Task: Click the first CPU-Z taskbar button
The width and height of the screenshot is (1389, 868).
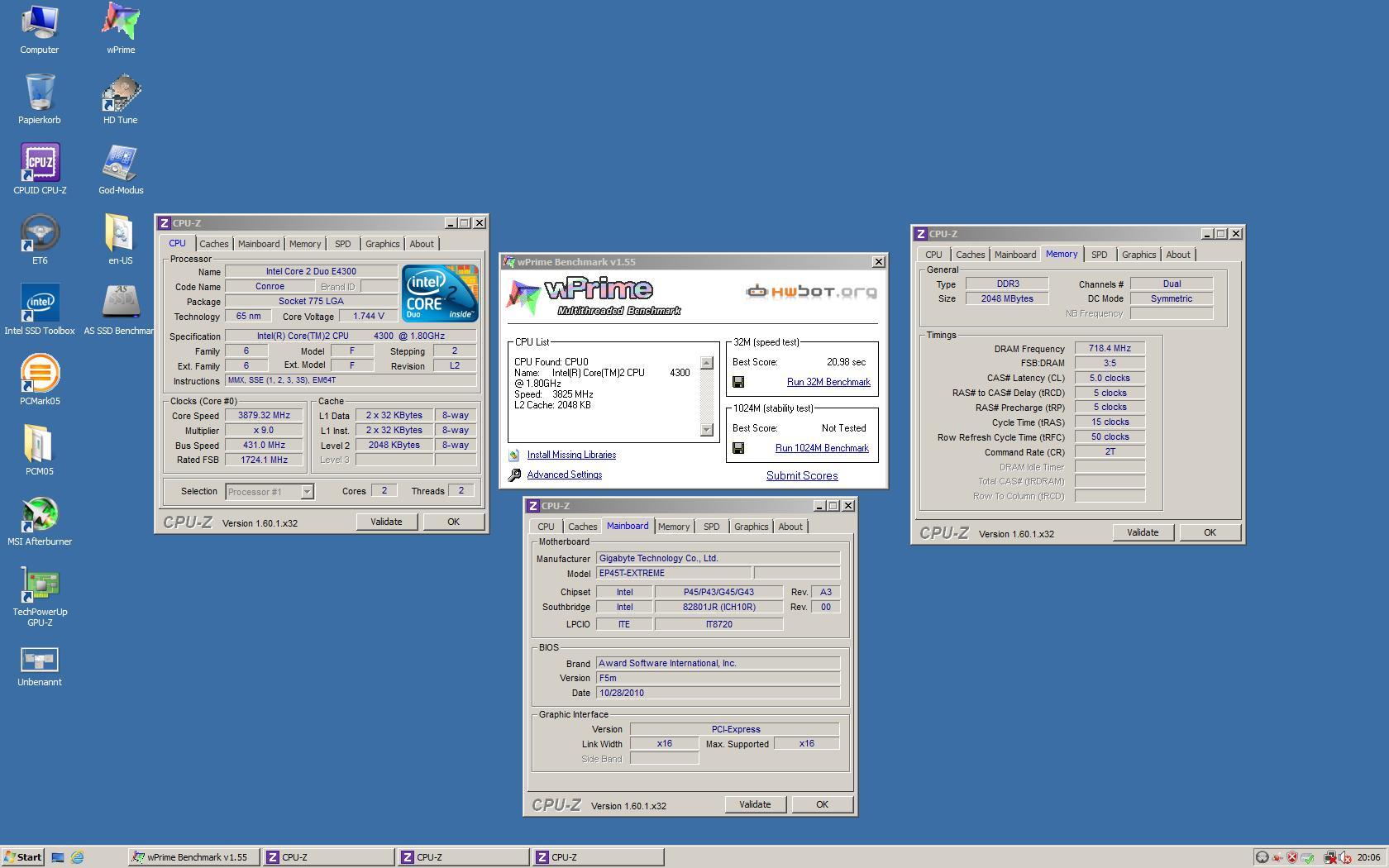Action: (x=329, y=857)
